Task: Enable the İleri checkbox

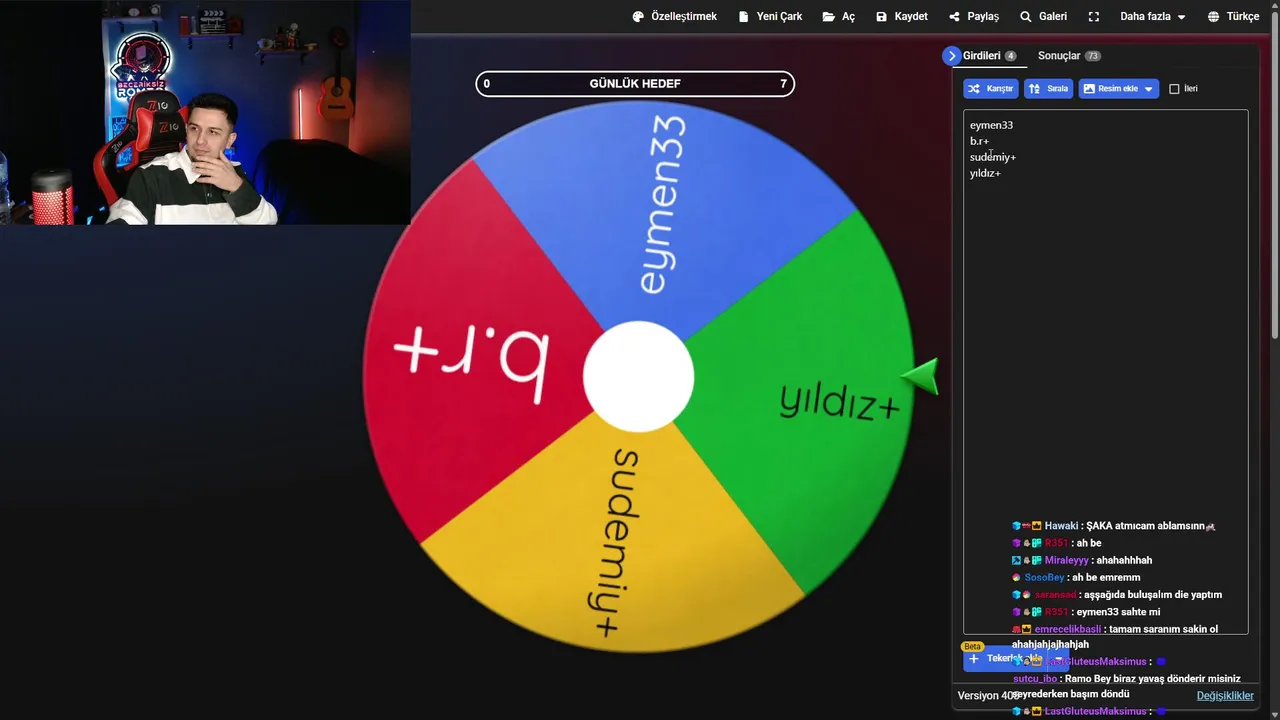Action: click(1174, 89)
